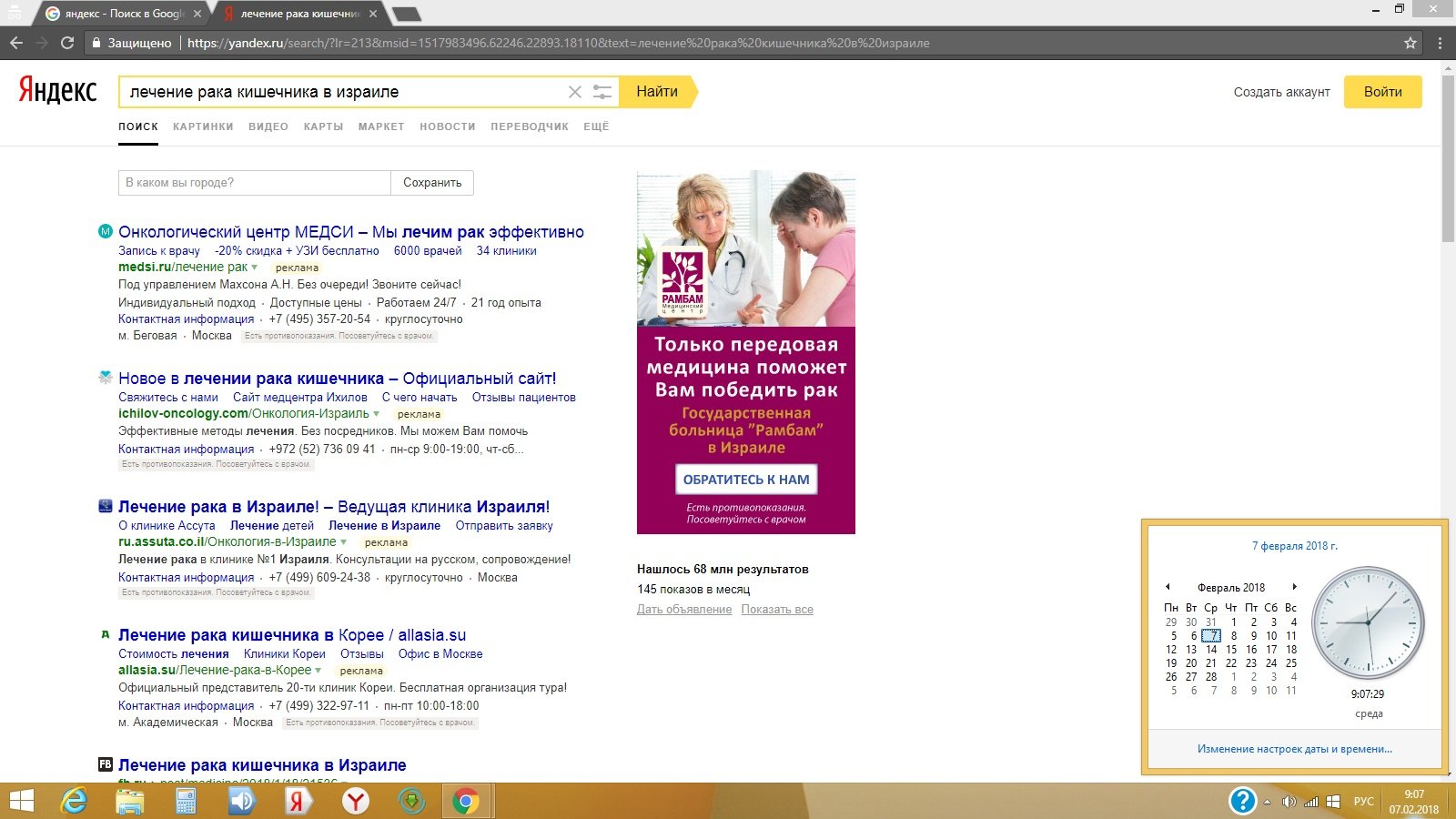Click the network signal tray icon
The image size is (1456, 819).
1311,802
